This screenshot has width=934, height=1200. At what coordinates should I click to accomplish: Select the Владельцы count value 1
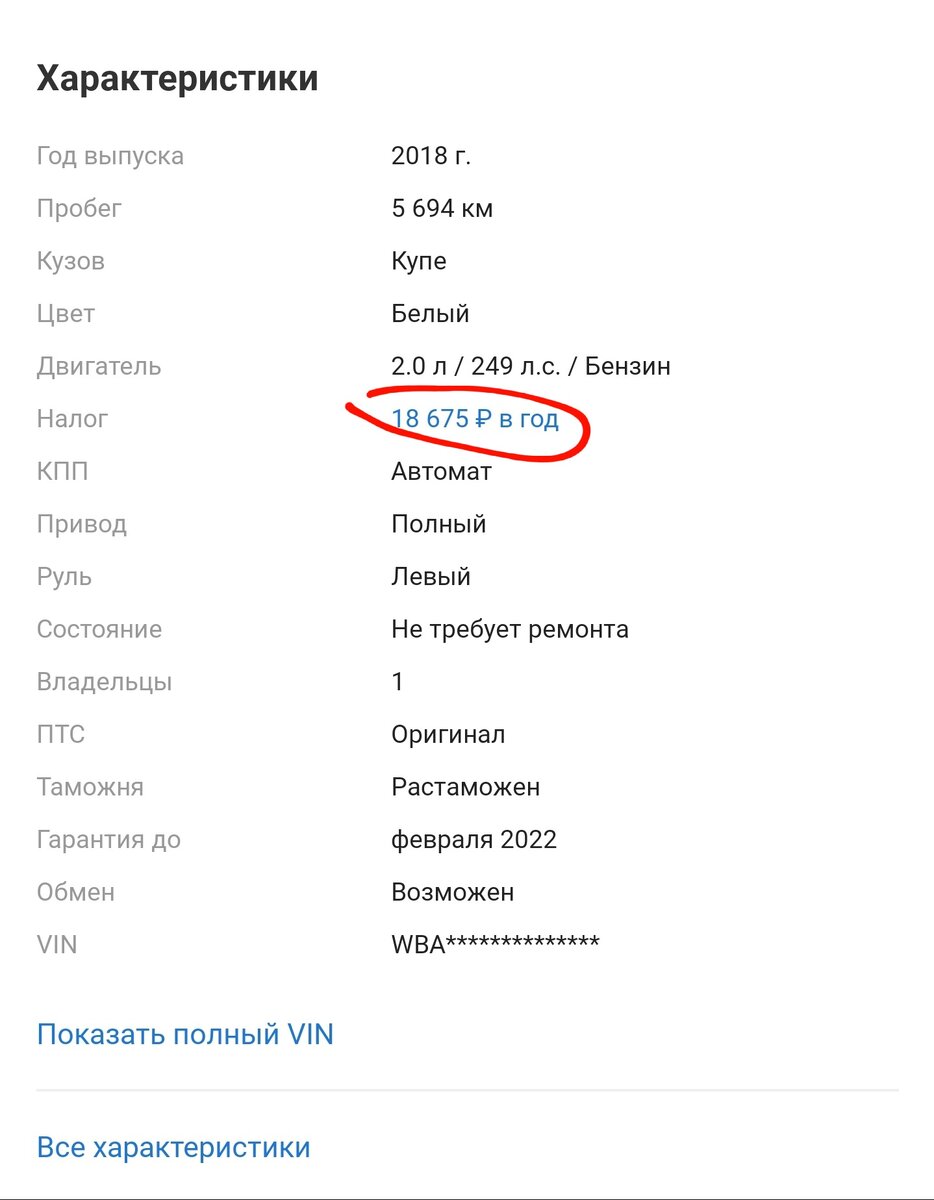point(396,681)
